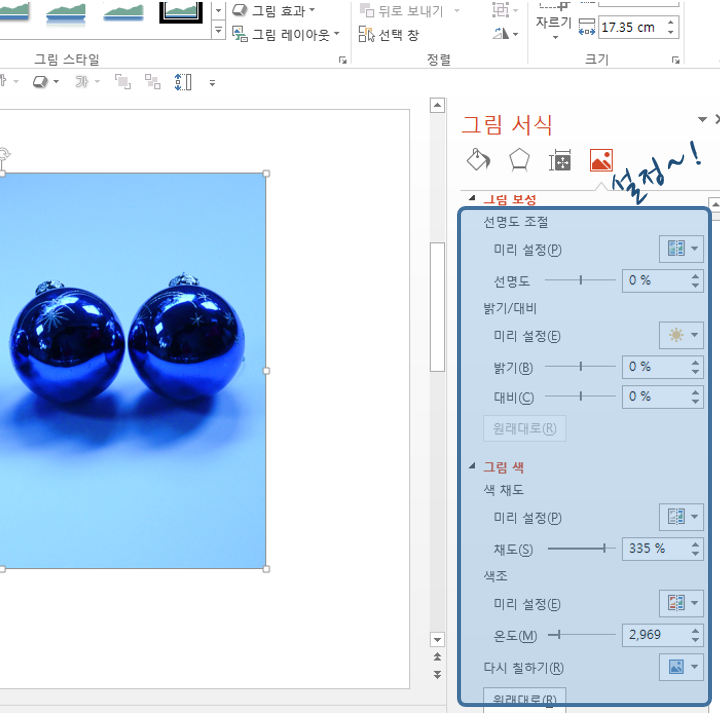Click the 밝기(B) slider
Screen dimensions: 720x713
(x=580, y=366)
